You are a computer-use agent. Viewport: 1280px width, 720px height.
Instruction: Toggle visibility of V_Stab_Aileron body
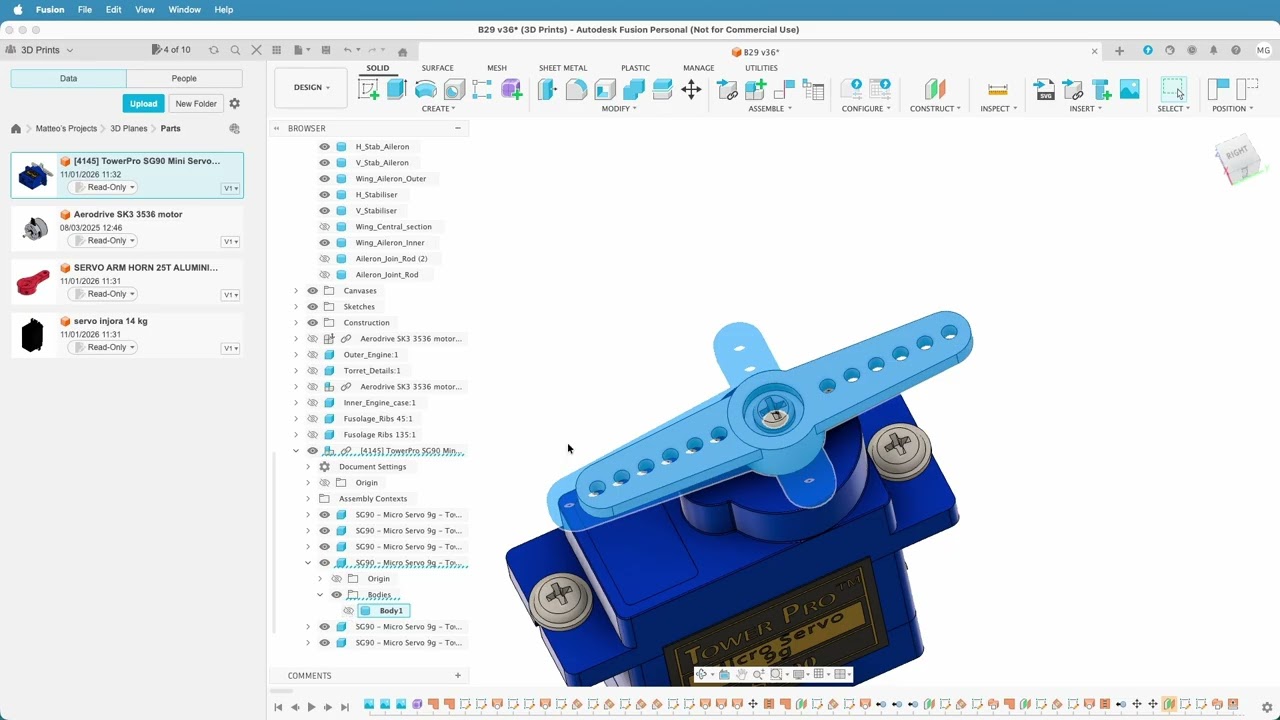324,163
